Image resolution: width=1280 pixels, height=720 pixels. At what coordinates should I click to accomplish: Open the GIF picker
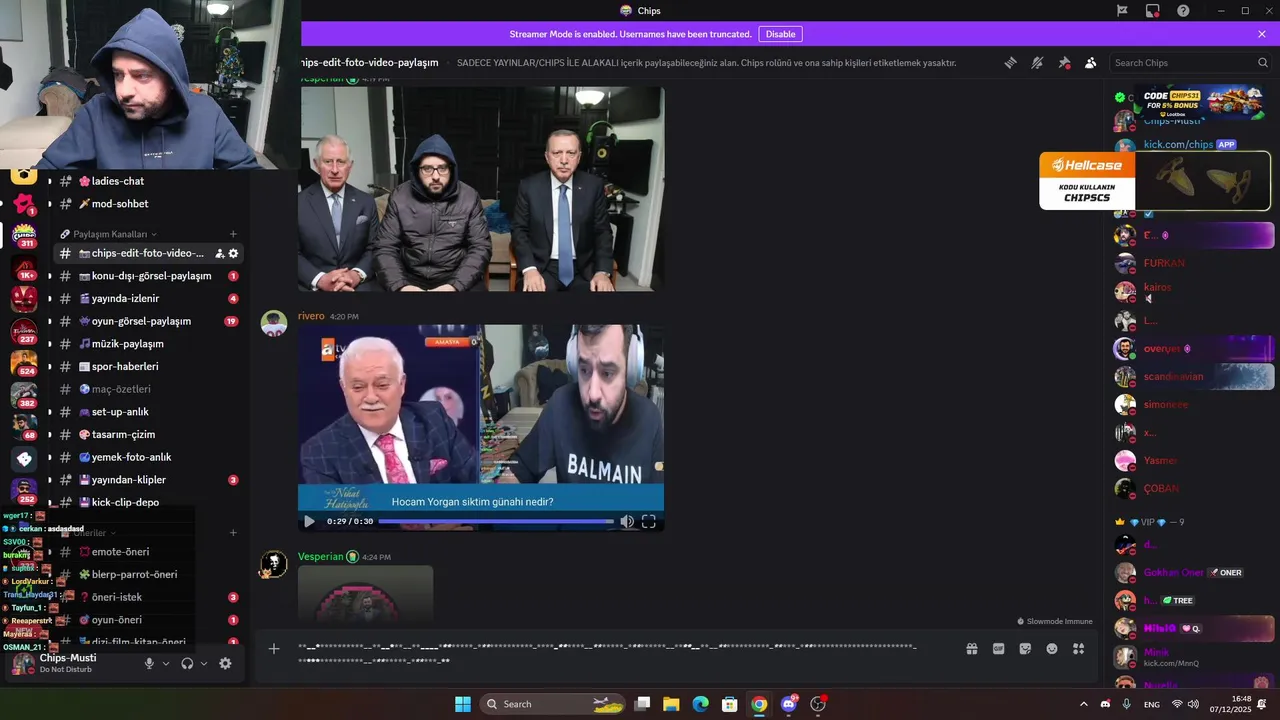tap(998, 649)
